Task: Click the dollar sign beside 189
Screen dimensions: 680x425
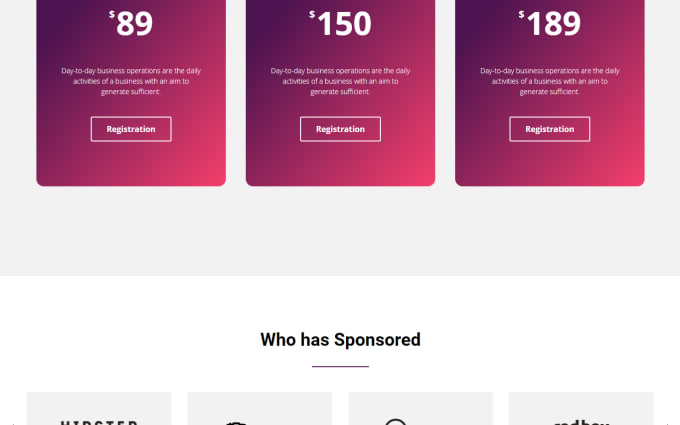Action: [521, 14]
